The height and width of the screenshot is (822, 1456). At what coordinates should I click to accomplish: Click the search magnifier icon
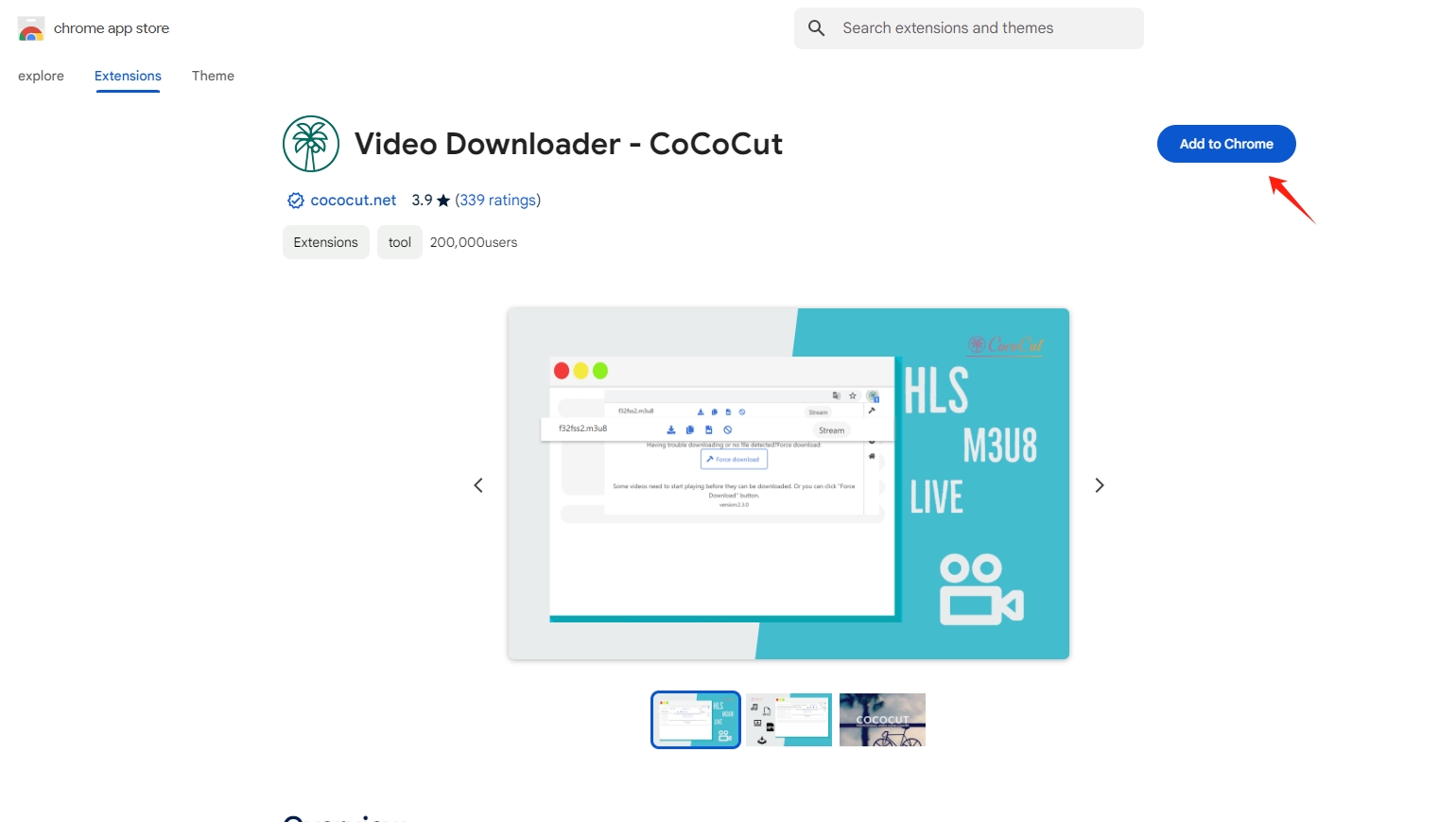[x=817, y=28]
